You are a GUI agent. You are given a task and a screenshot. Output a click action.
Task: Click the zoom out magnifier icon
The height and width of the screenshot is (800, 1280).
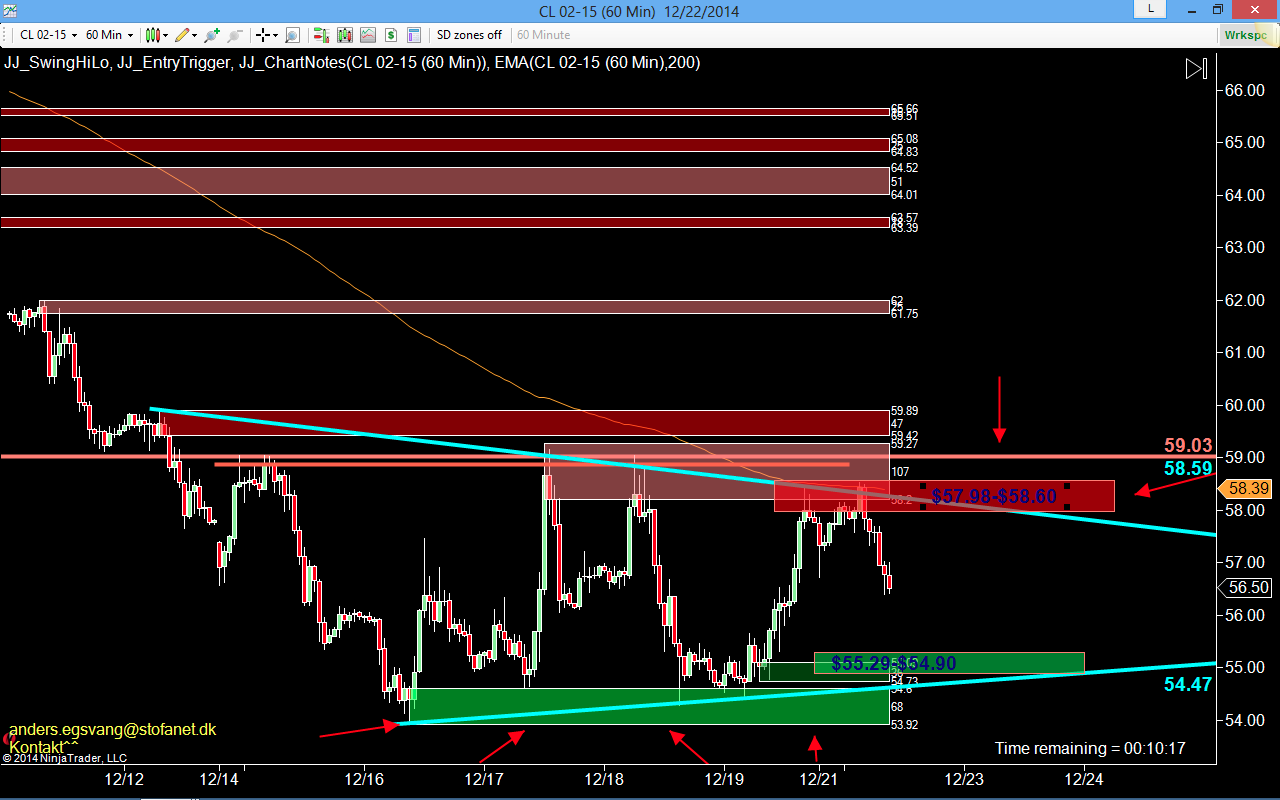coord(236,35)
